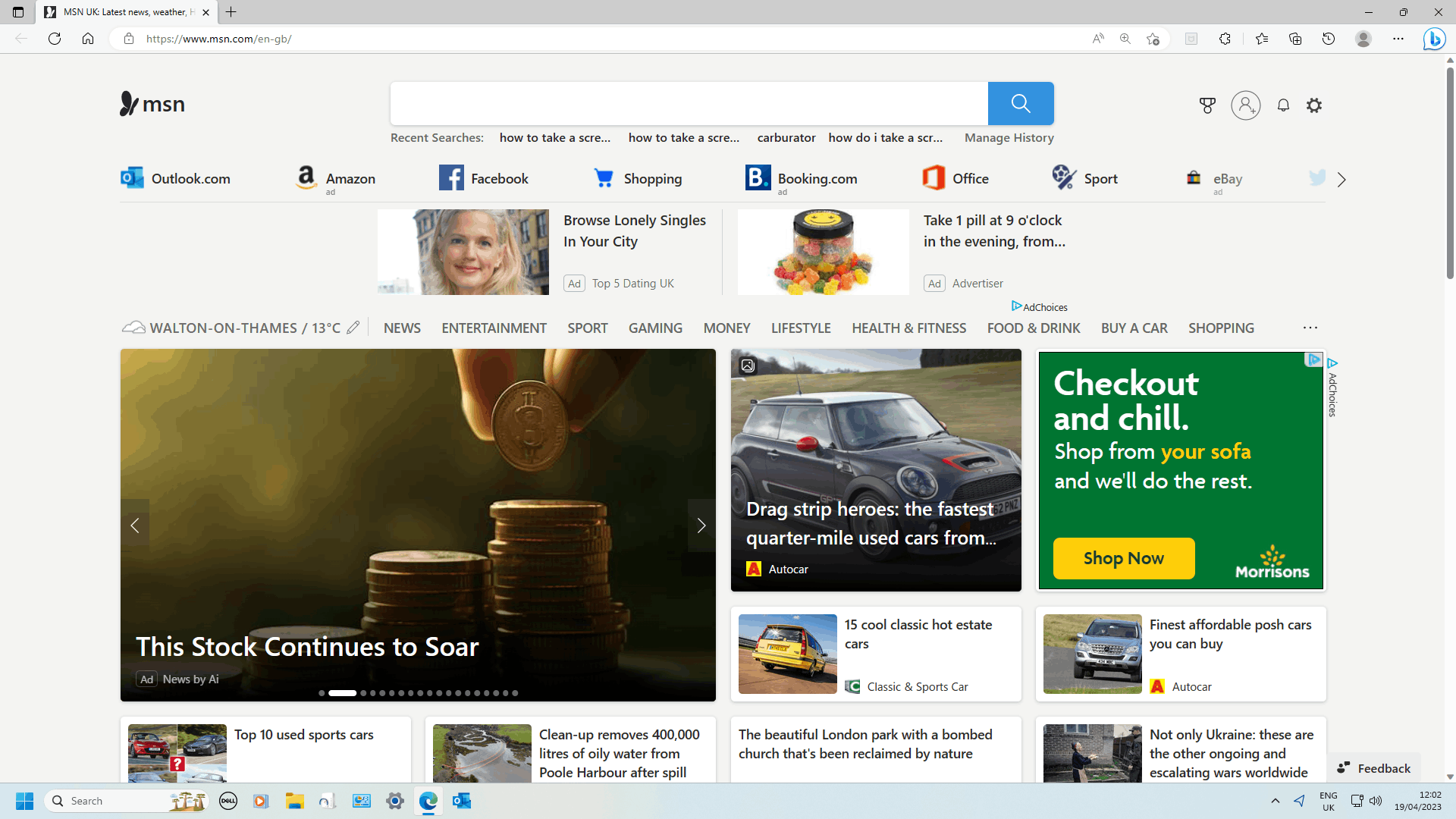Click Shop Now on the Morrisons ad

tap(1123, 558)
